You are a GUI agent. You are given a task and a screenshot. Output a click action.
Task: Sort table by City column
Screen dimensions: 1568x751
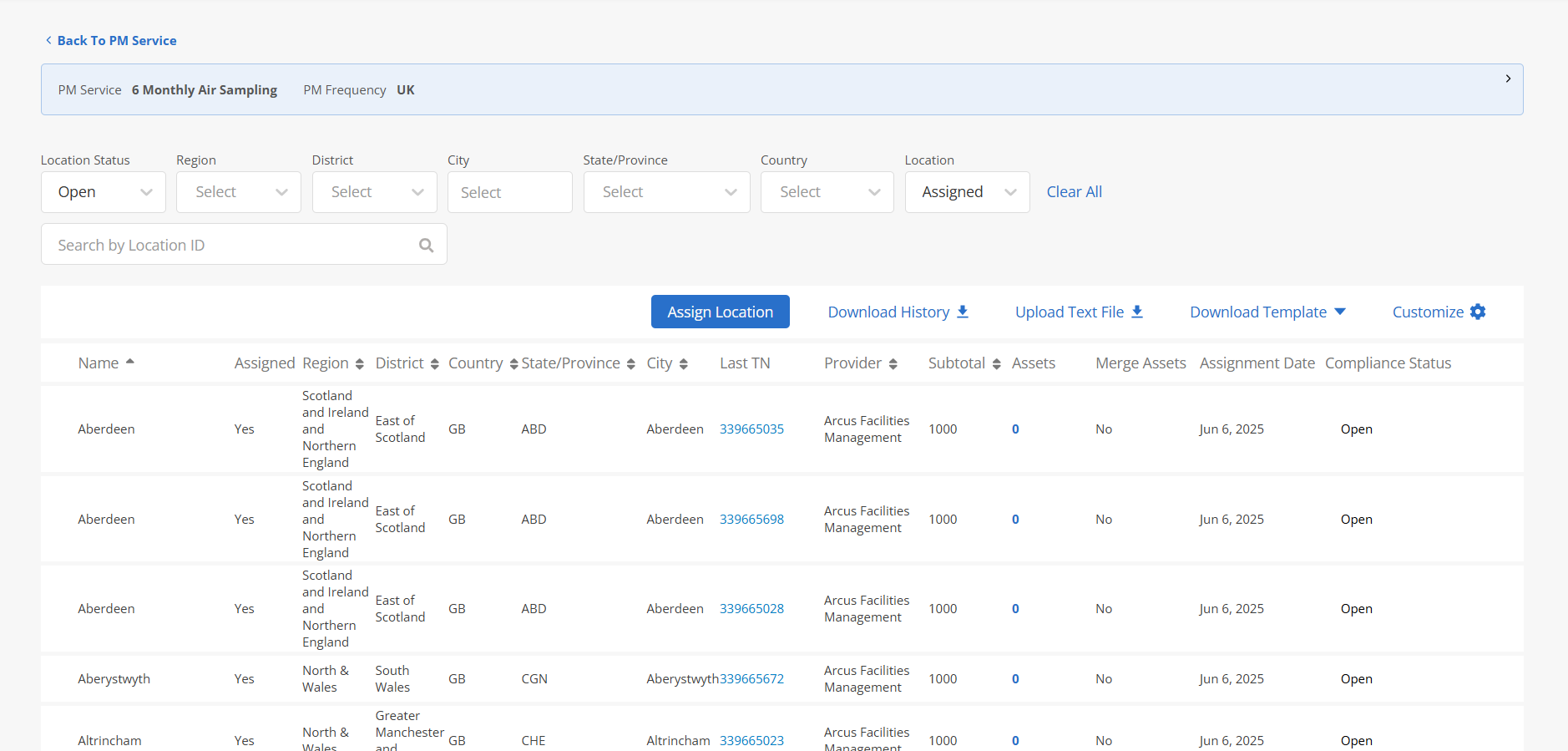tap(683, 363)
